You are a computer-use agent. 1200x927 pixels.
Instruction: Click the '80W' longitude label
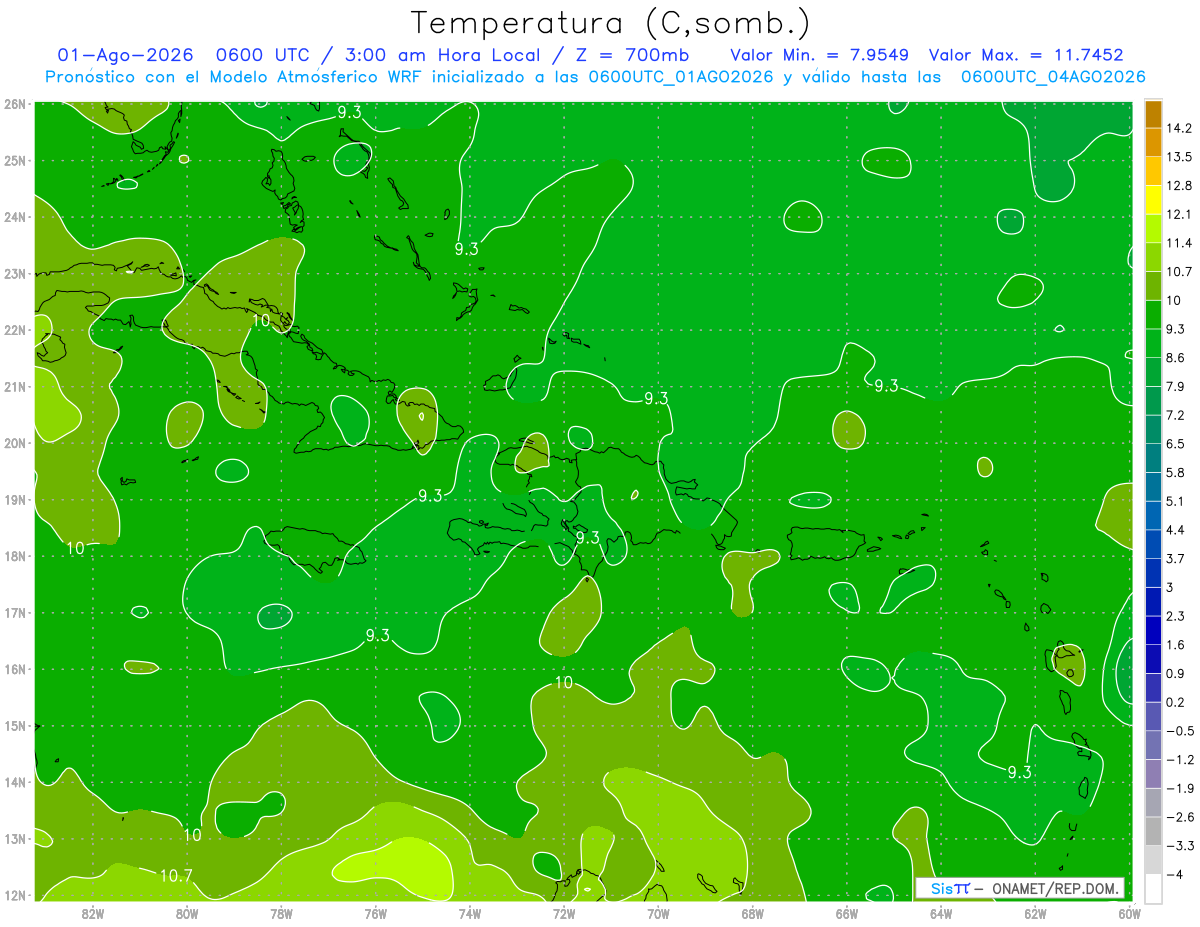click(187, 914)
